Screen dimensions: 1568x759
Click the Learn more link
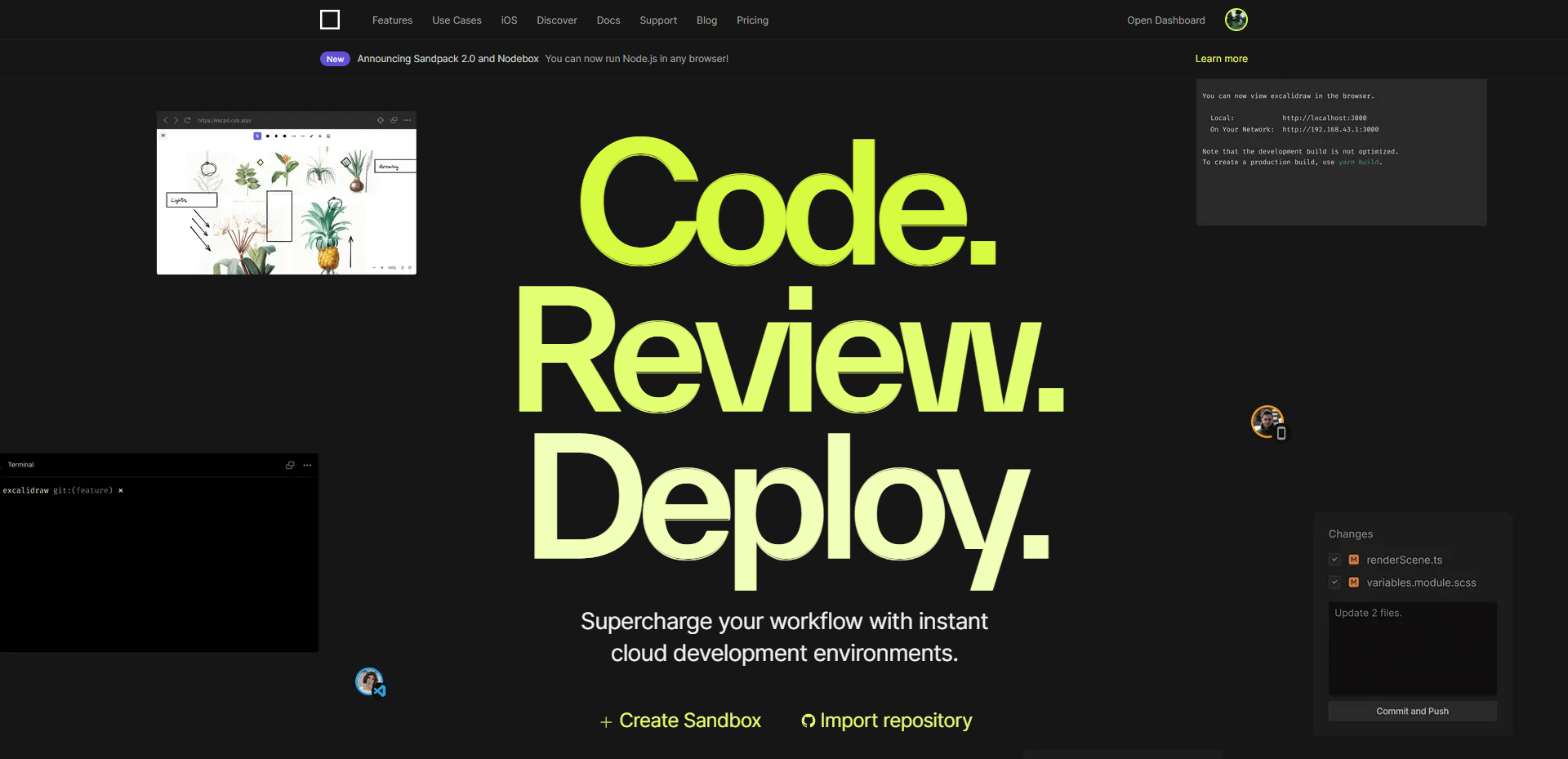[1221, 59]
